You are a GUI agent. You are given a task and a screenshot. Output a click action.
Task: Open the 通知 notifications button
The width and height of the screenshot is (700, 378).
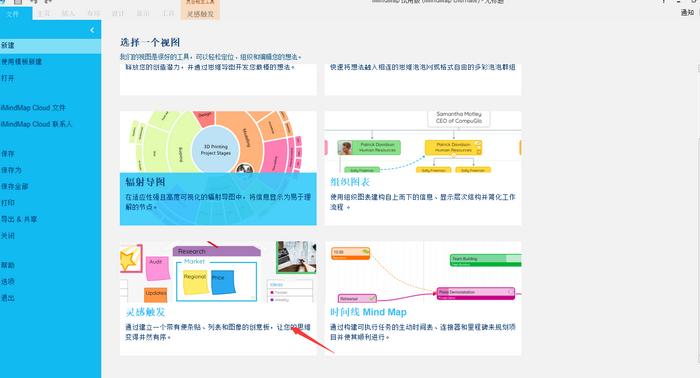[x=687, y=12]
